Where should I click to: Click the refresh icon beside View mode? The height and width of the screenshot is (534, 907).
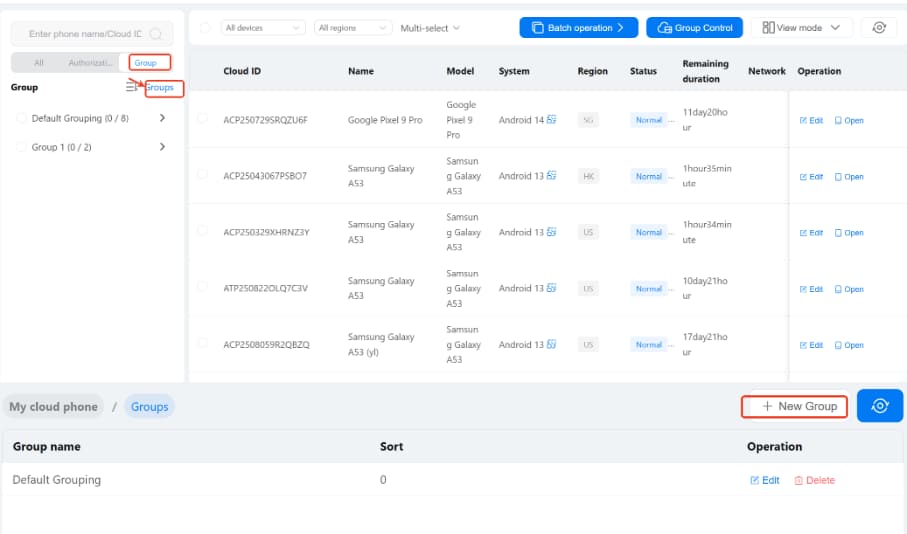[879, 28]
